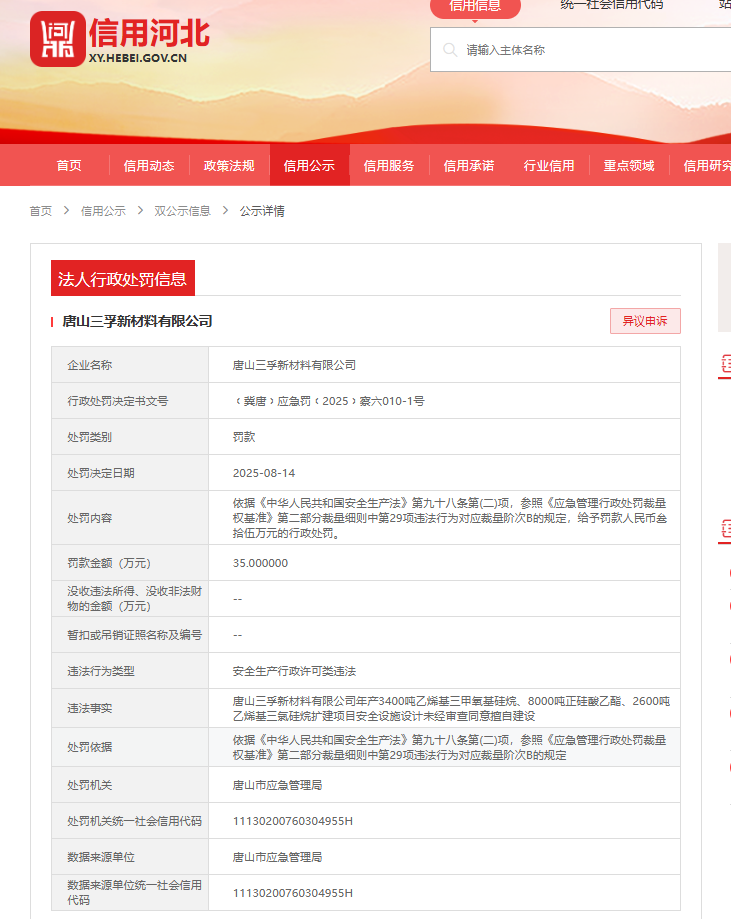The image size is (731, 919).
Task: Click the date 2025-08-14
Action: tap(264, 473)
